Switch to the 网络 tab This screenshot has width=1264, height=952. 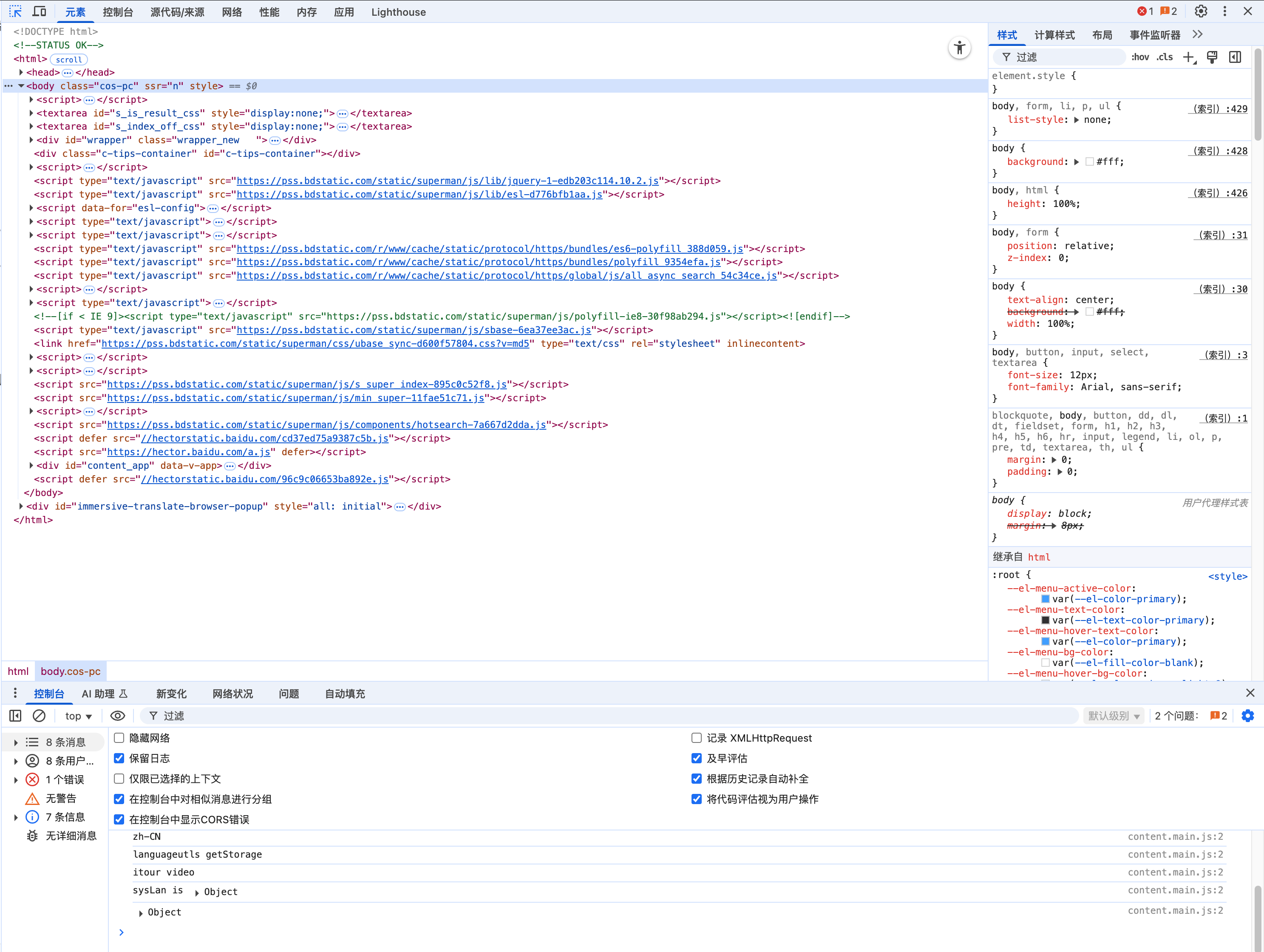[x=232, y=12]
